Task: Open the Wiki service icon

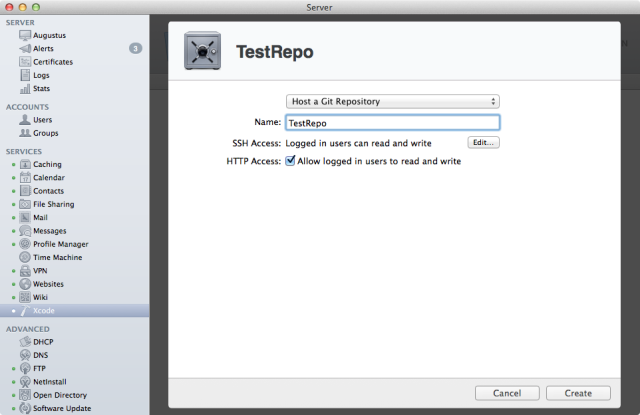Action: 25,297
